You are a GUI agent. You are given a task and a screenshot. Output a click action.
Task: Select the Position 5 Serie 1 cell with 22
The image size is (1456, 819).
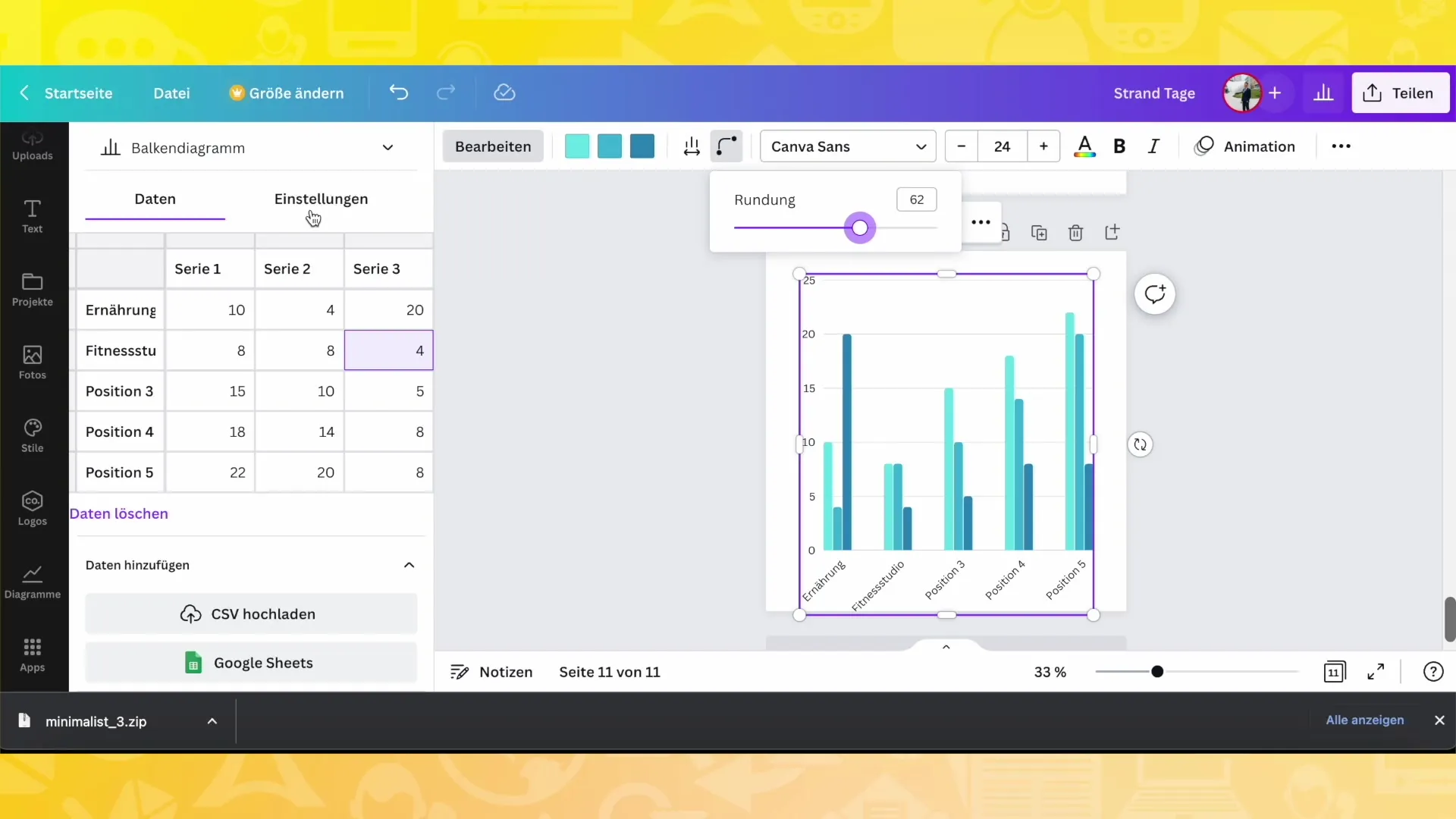210,472
